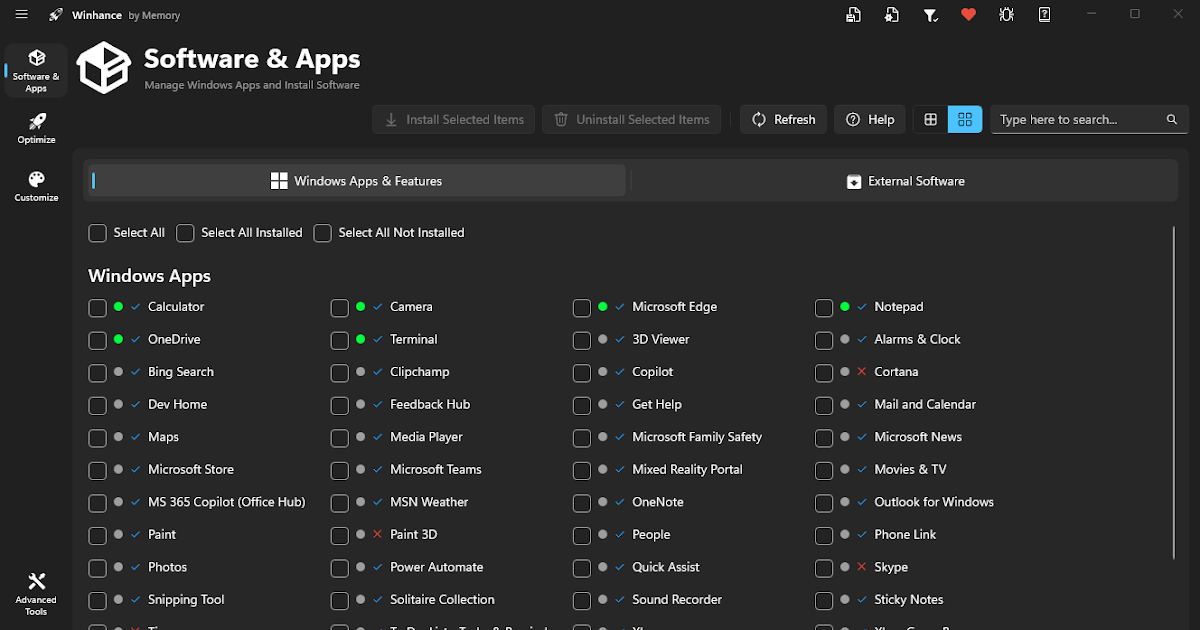The width and height of the screenshot is (1200, 630).
Task: Click the save configuration file icon
Action: pos(853,15)
